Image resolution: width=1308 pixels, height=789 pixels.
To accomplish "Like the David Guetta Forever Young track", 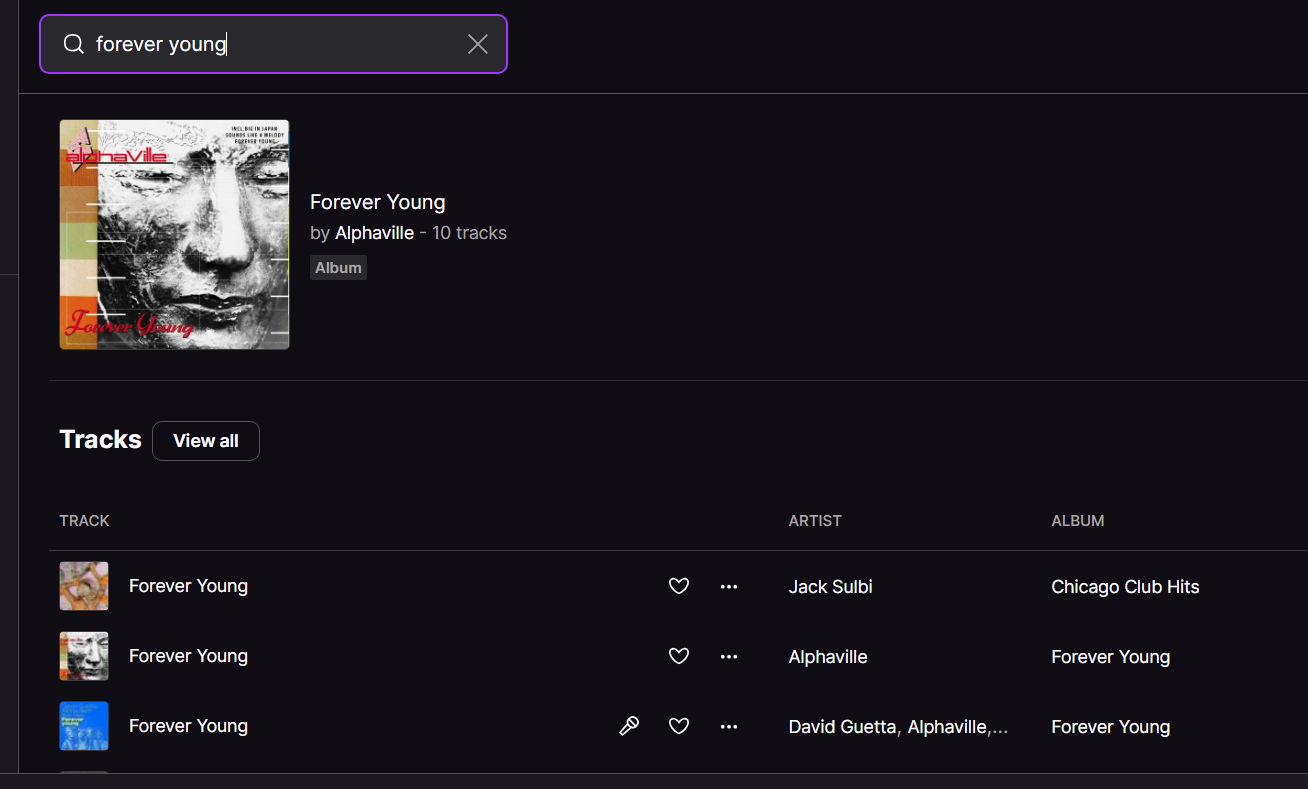I will 679,726.
